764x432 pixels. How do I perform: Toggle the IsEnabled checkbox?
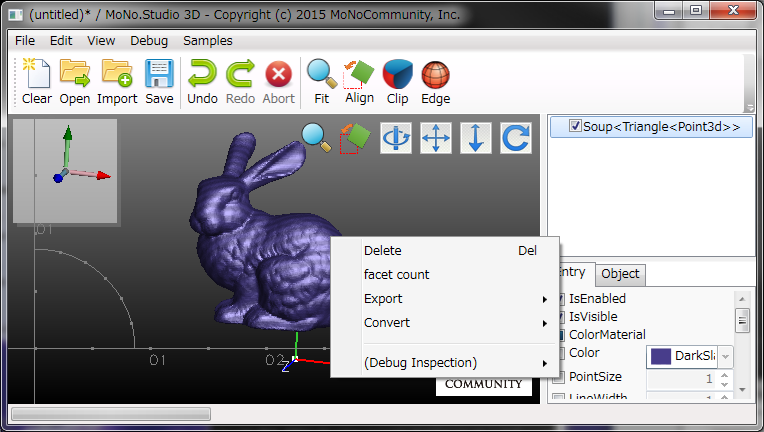click(x=560, y=299)
